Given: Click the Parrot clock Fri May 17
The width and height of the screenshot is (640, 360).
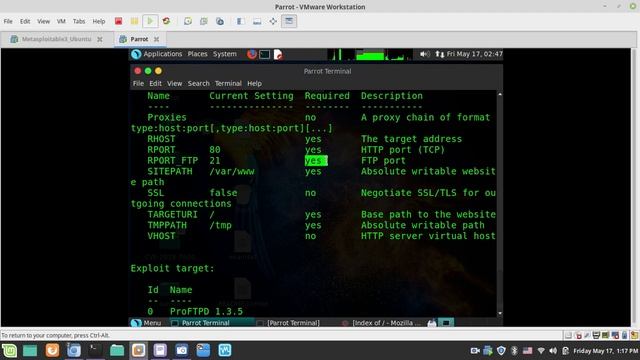Looking at the screenshot, I should (475, 54).
